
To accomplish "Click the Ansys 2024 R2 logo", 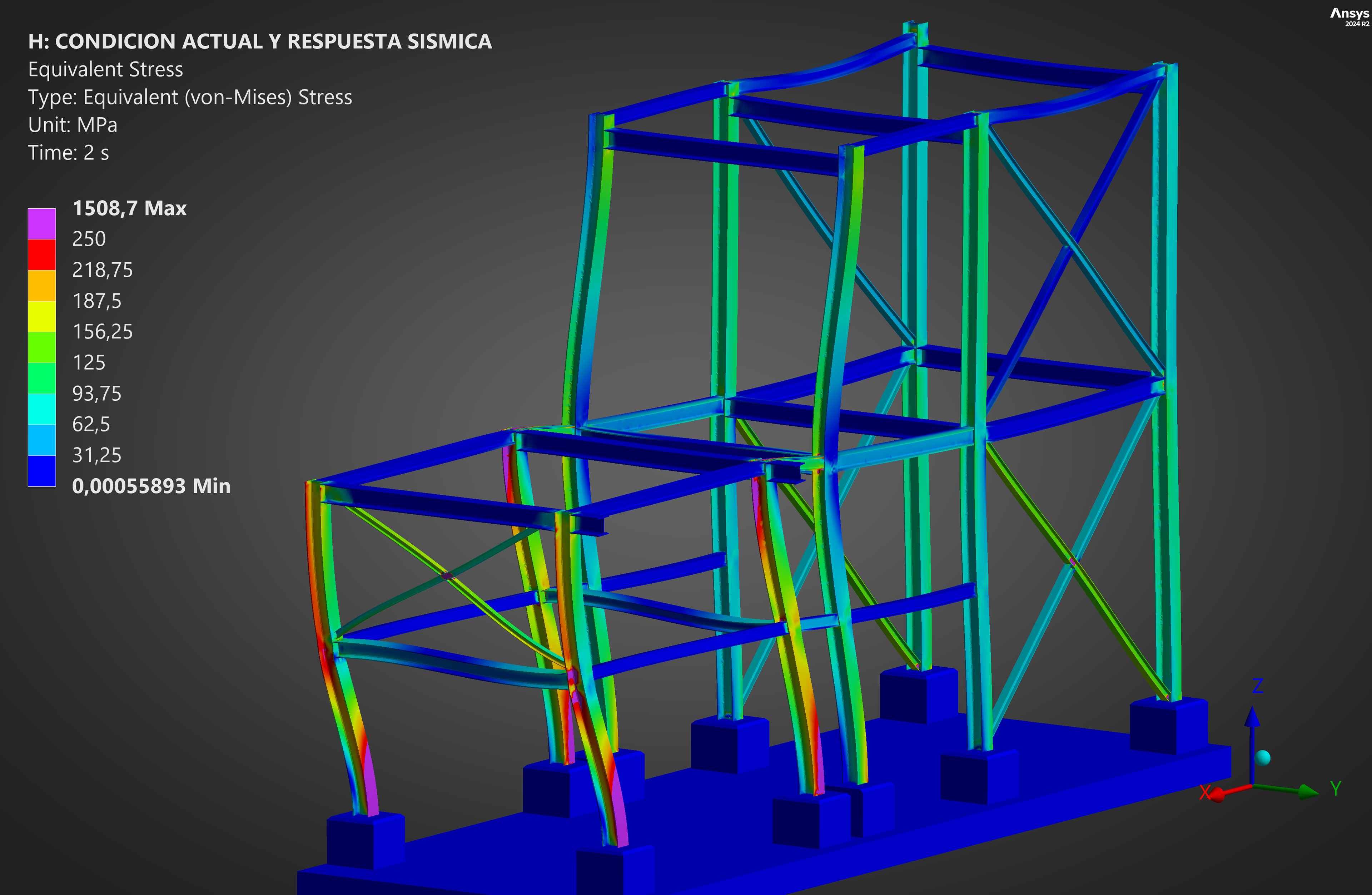I will coord(1349,17).
